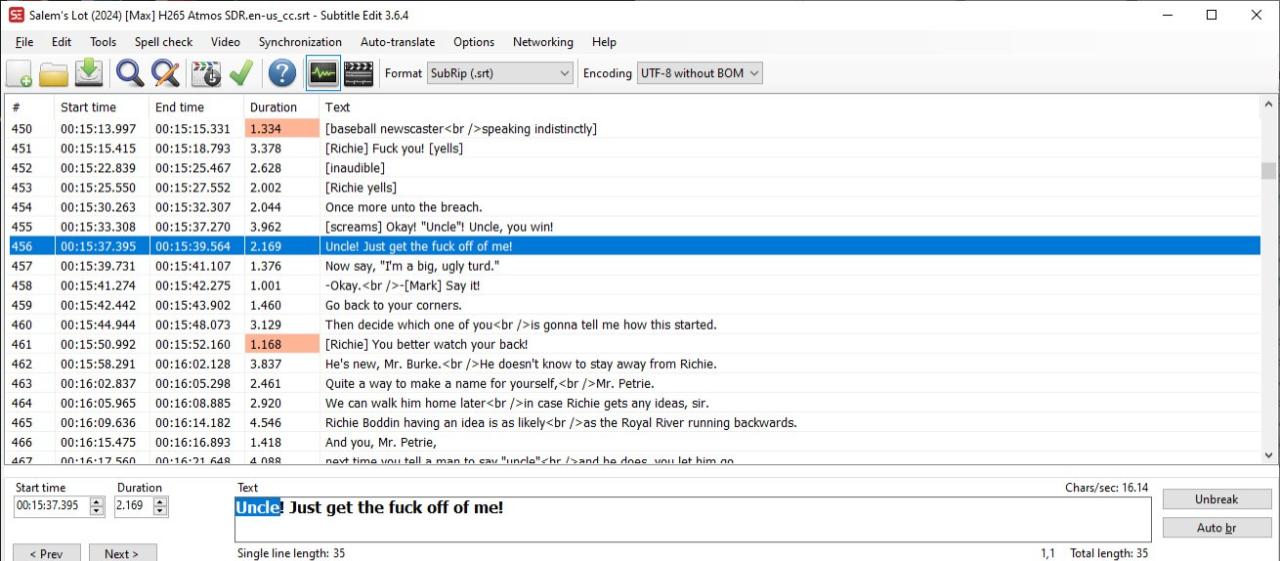Click the Start time column header
Screen dimensions: 1280x561
(101, 107)
